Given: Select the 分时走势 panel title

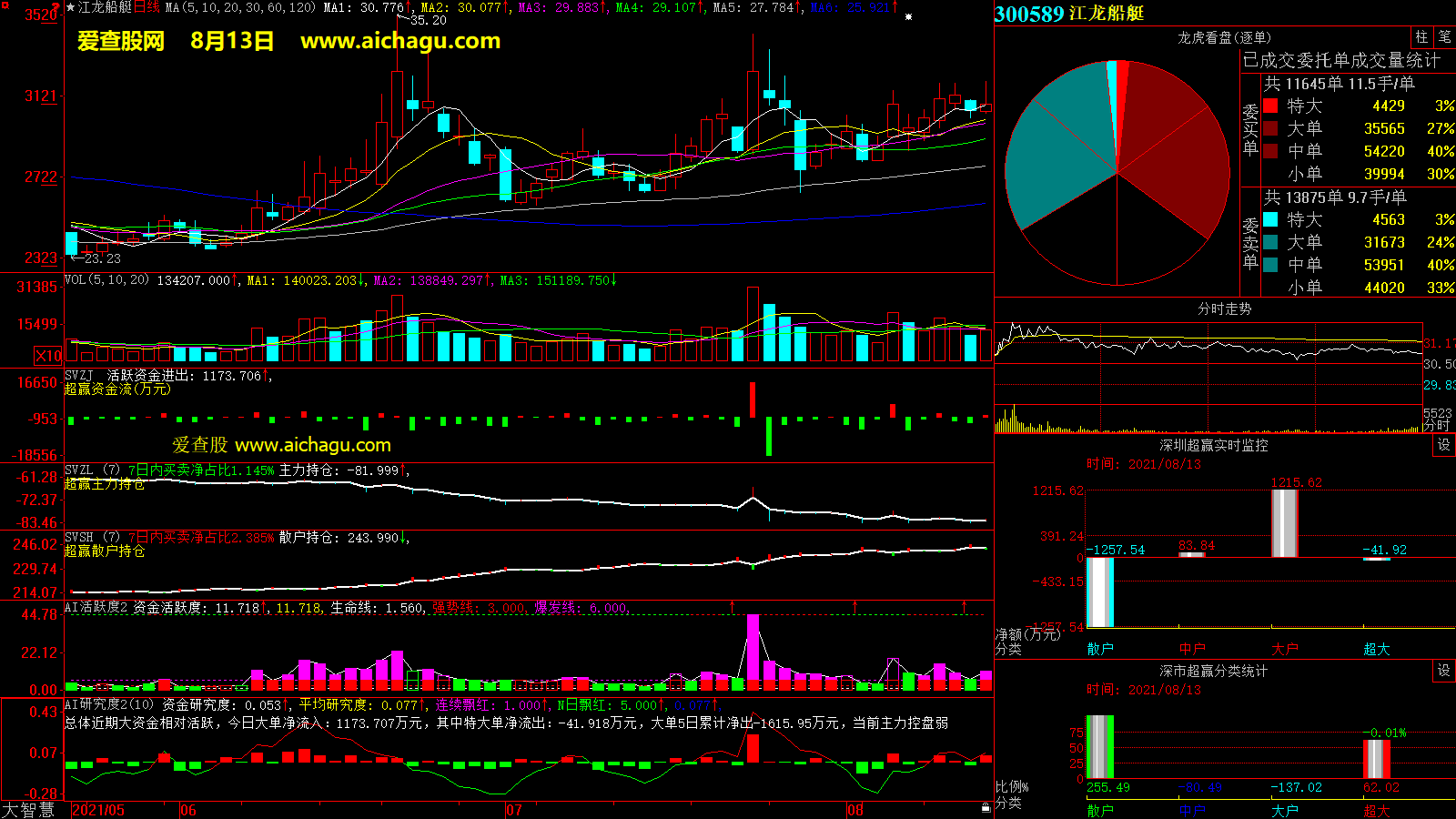Looking at the screenshot, I should (x=1224, y=308).
